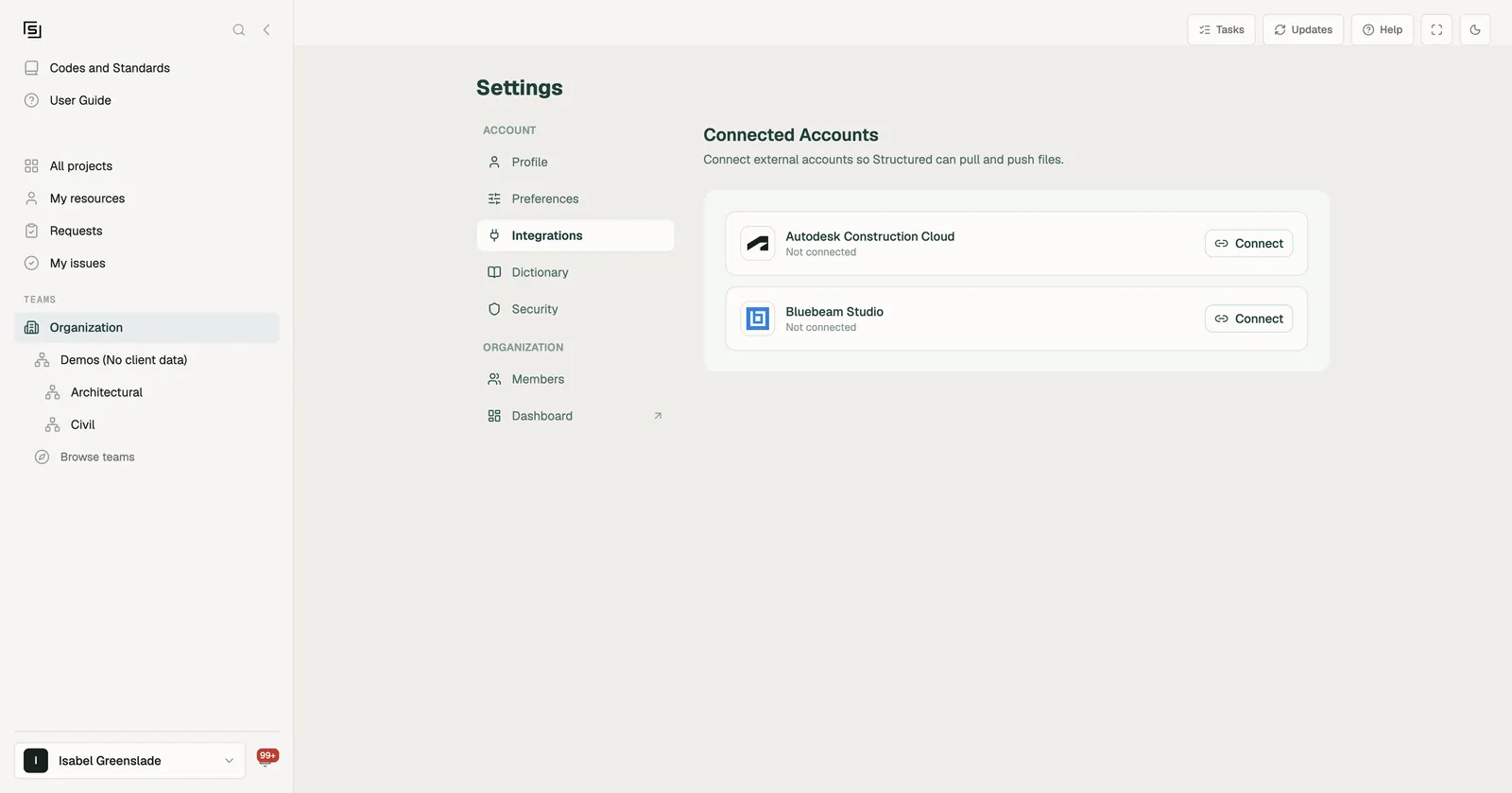Click the Autodesk Construction Cloud logo
Screen dimensions: 1512x793
(758, 244)
